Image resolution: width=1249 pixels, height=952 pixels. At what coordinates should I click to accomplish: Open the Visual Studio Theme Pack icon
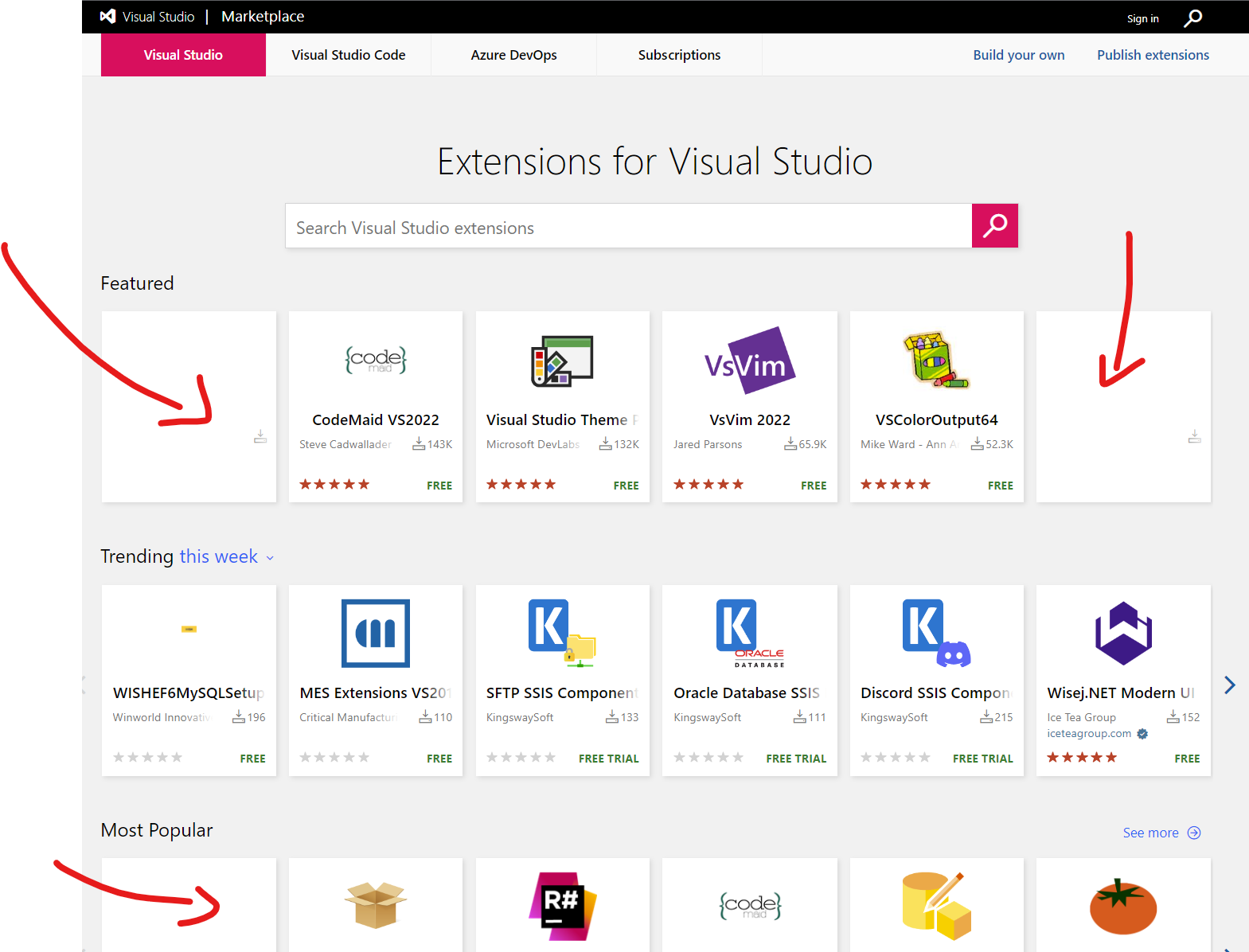click(x=562, y=361)
